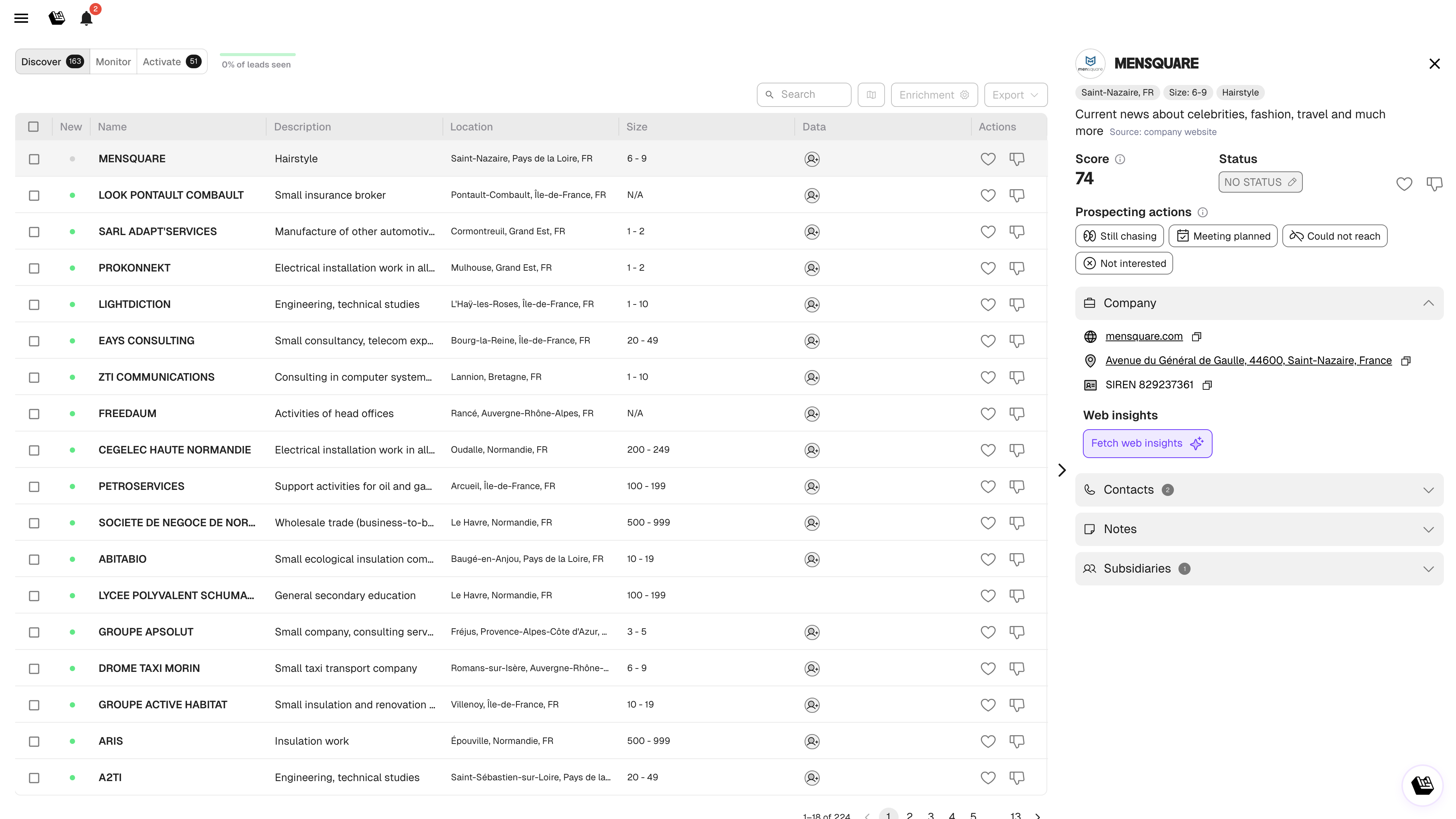Image resolution: width=1456 pixels, height=819 pixels.
Task: Switch to the Monitor tab
Action: point(113,61)
